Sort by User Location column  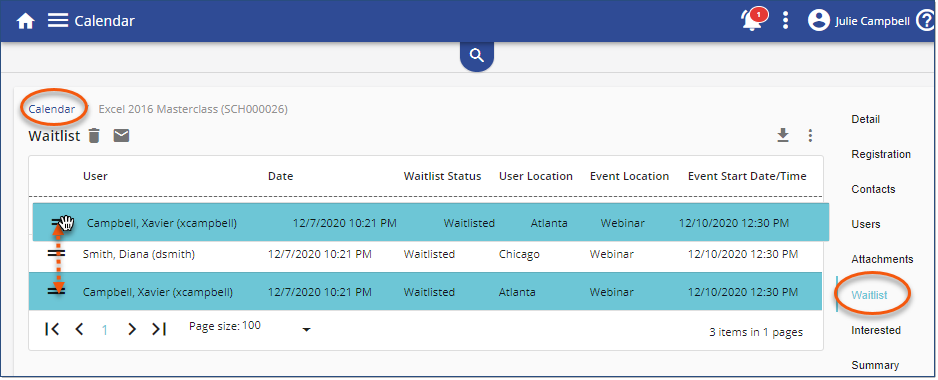[536, 176]
